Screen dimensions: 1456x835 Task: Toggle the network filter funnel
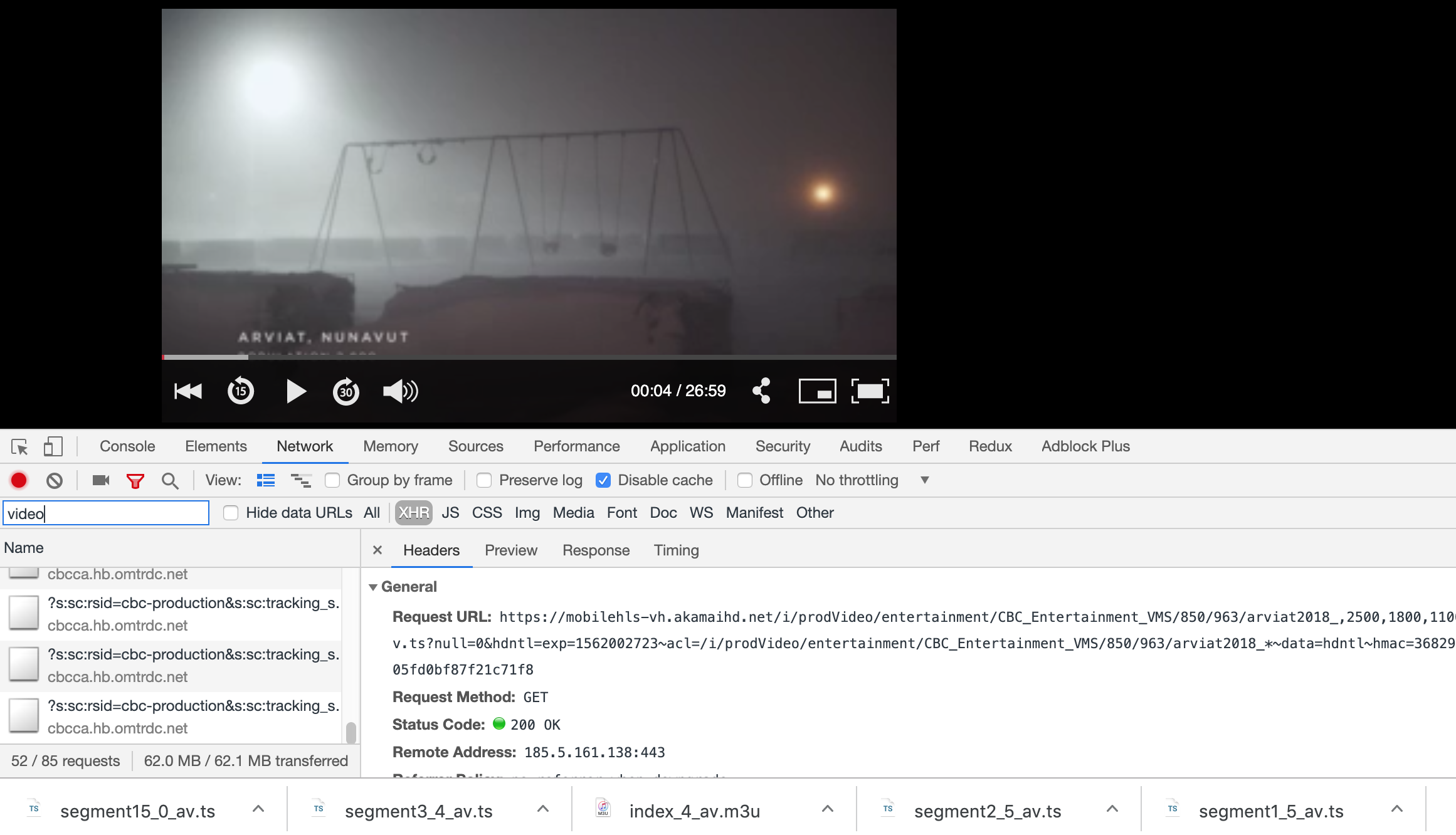point(135,481)
